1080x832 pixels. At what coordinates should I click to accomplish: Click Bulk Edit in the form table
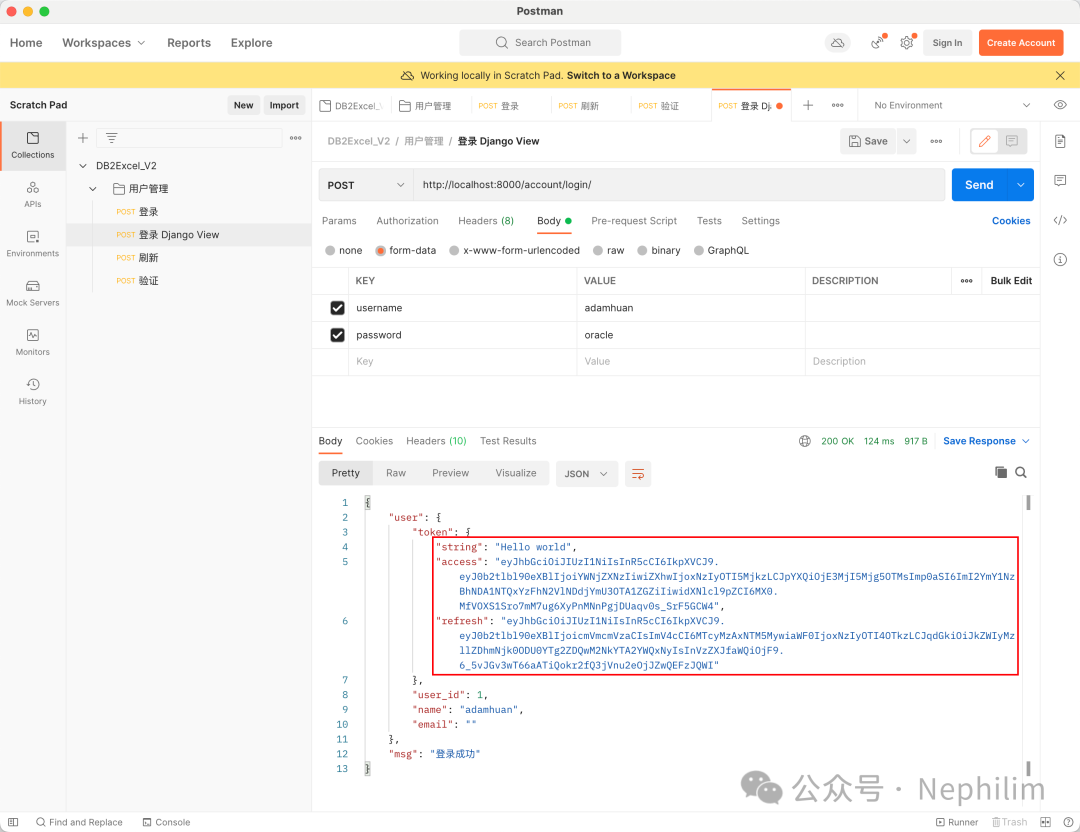[1010, 281]
